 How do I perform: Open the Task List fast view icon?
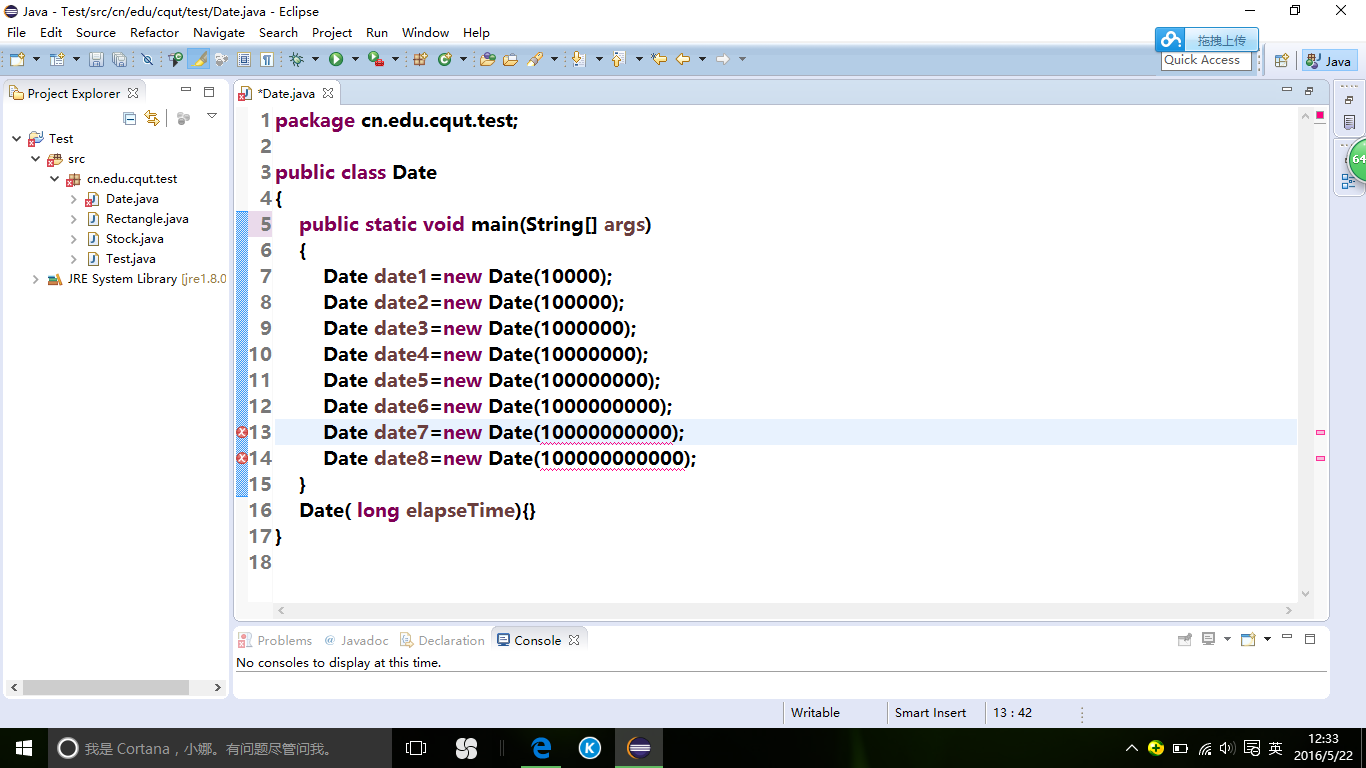coord(1349,123)
